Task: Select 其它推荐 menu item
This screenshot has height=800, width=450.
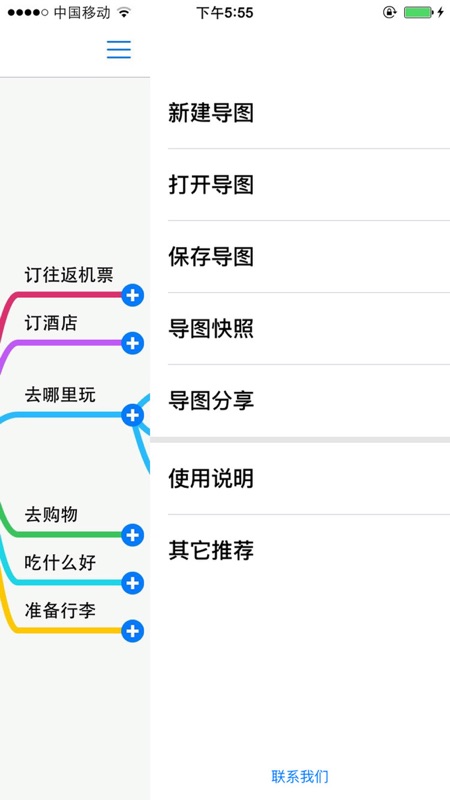Action: coord(300,551)
